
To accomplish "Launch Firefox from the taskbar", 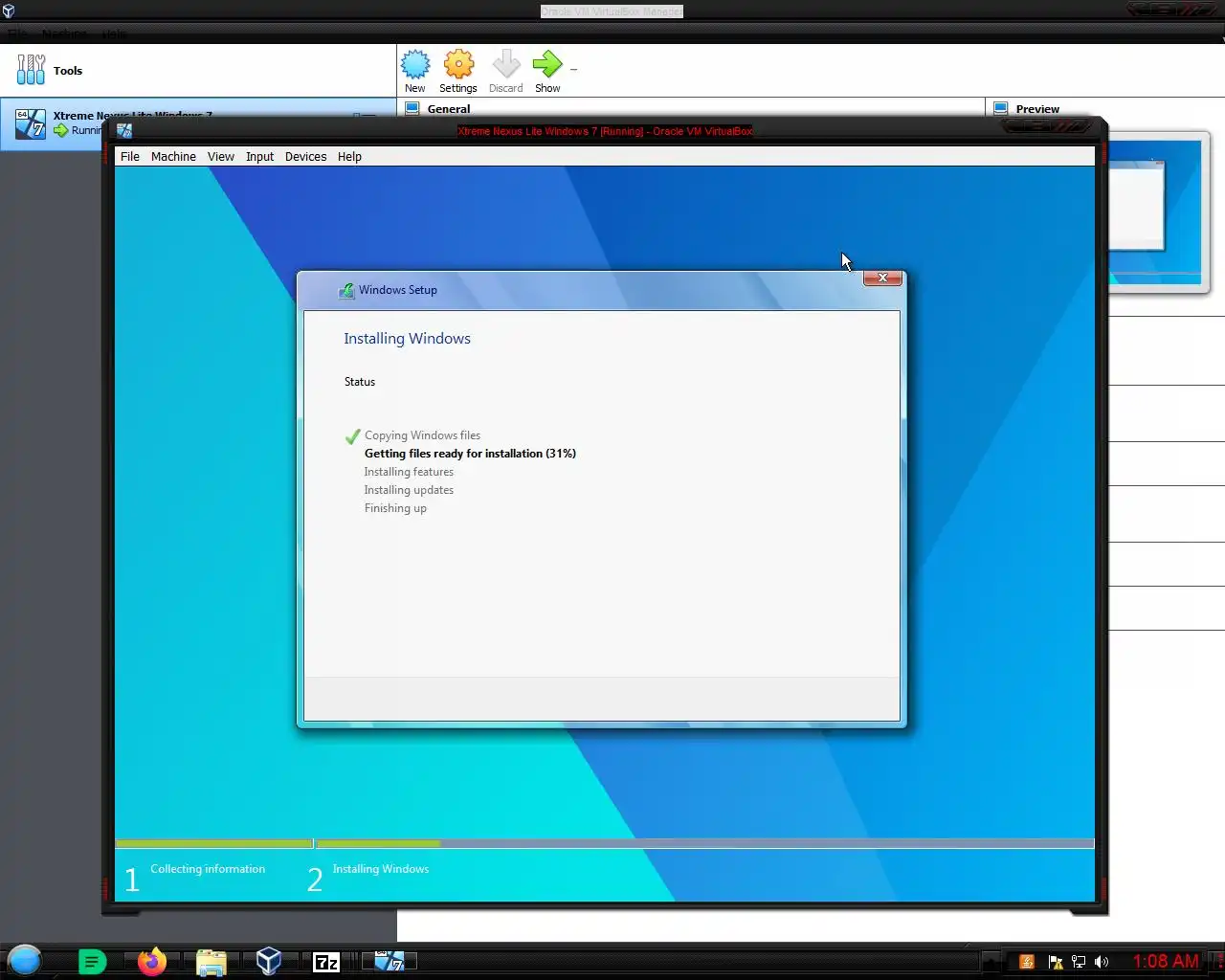I will click(151, 961).
